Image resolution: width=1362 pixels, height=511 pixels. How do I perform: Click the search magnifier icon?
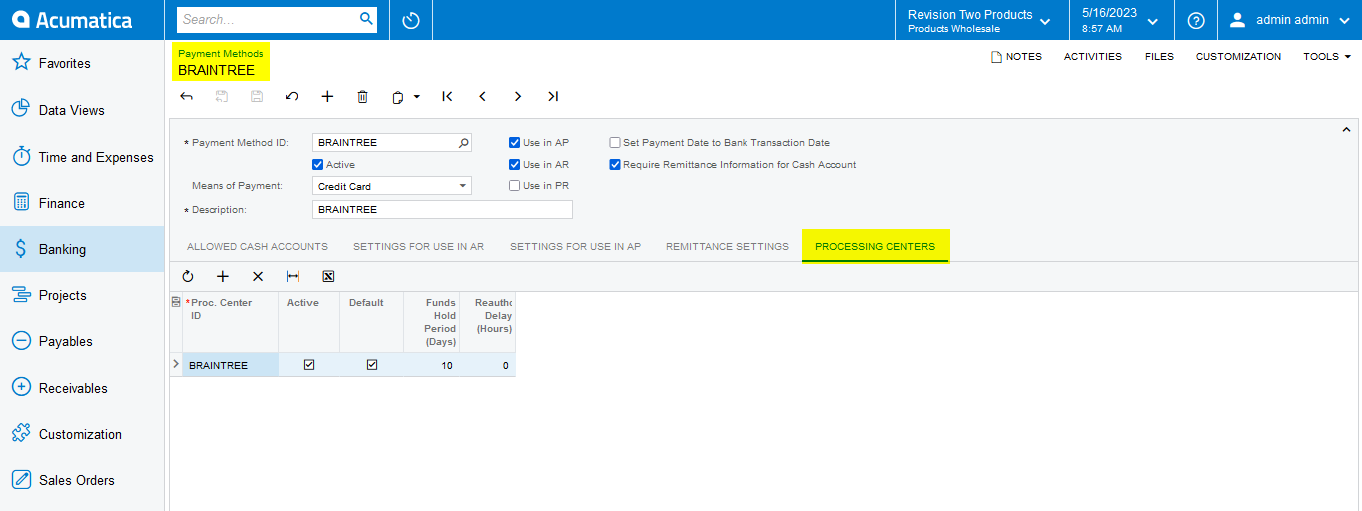[x=366, y=19]
